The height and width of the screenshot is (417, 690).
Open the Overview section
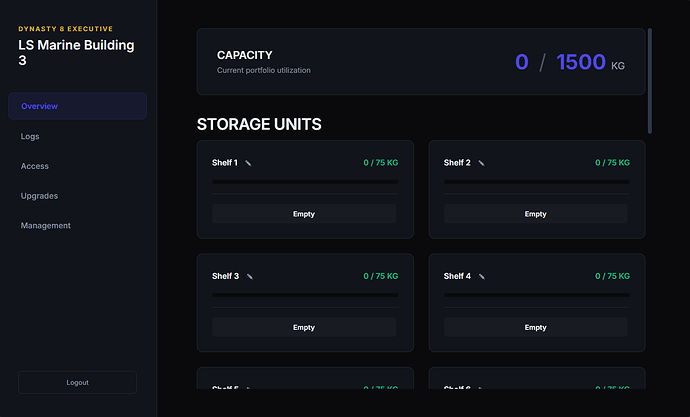77,106
